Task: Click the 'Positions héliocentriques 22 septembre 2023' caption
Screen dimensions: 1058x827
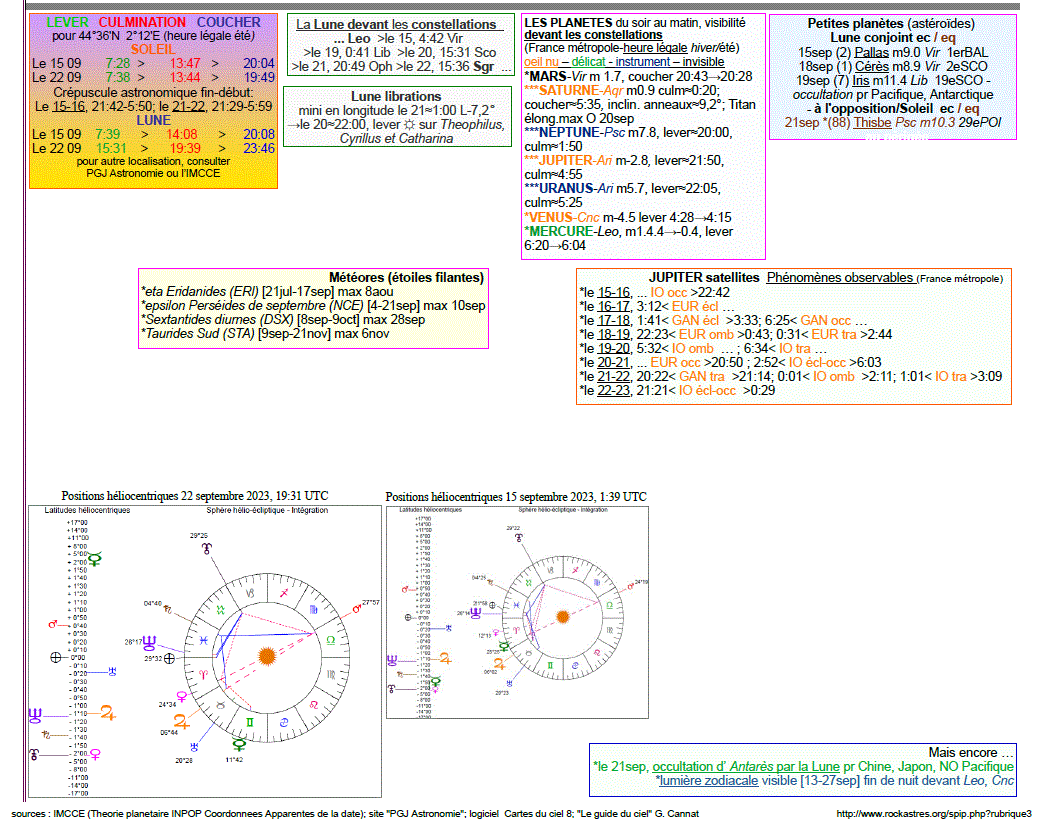Action: (195, 496)
